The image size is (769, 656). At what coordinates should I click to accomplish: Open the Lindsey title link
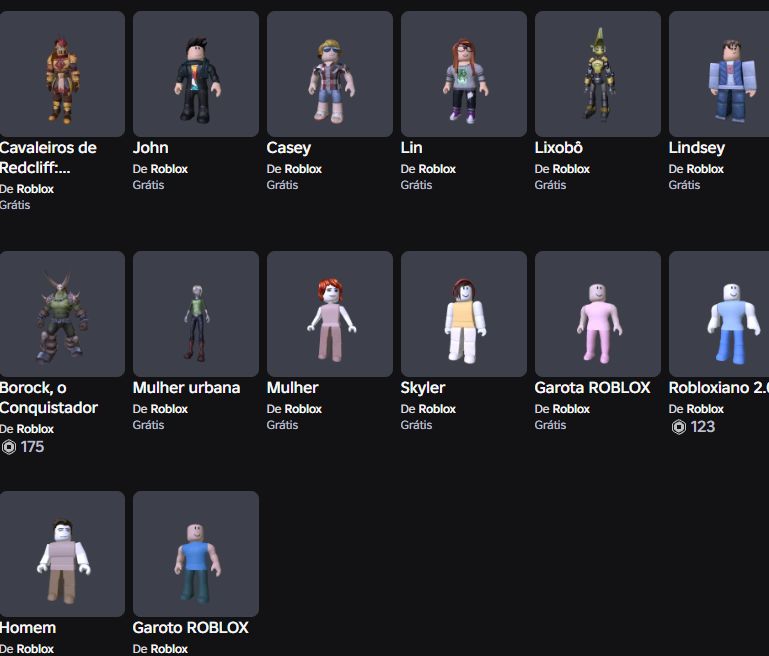click(x=697, y=148)
